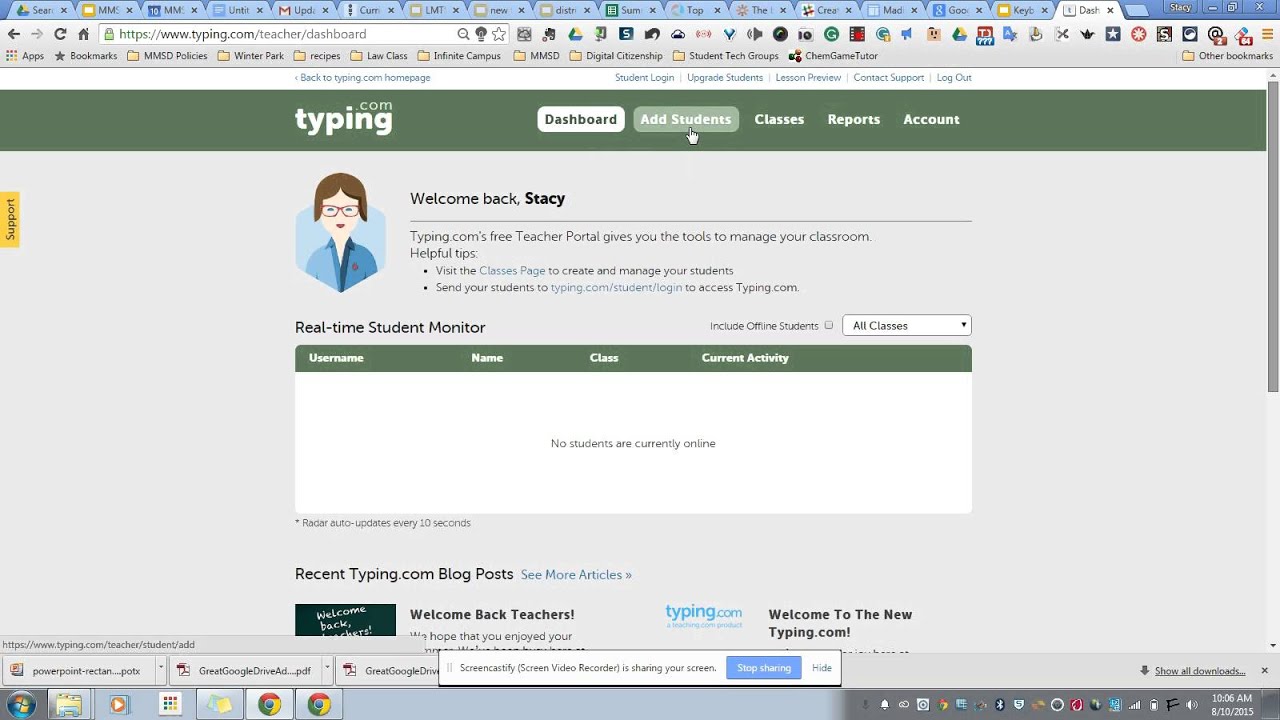Click See More Articles link
This screenshot has width=1280, height=720.
coord(576,575)
